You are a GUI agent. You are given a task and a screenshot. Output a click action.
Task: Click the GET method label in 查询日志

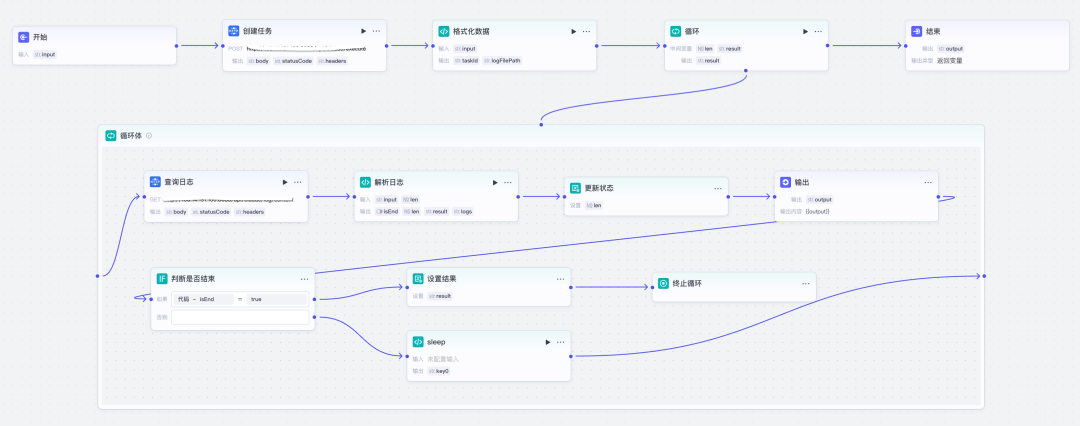point(155,200)
